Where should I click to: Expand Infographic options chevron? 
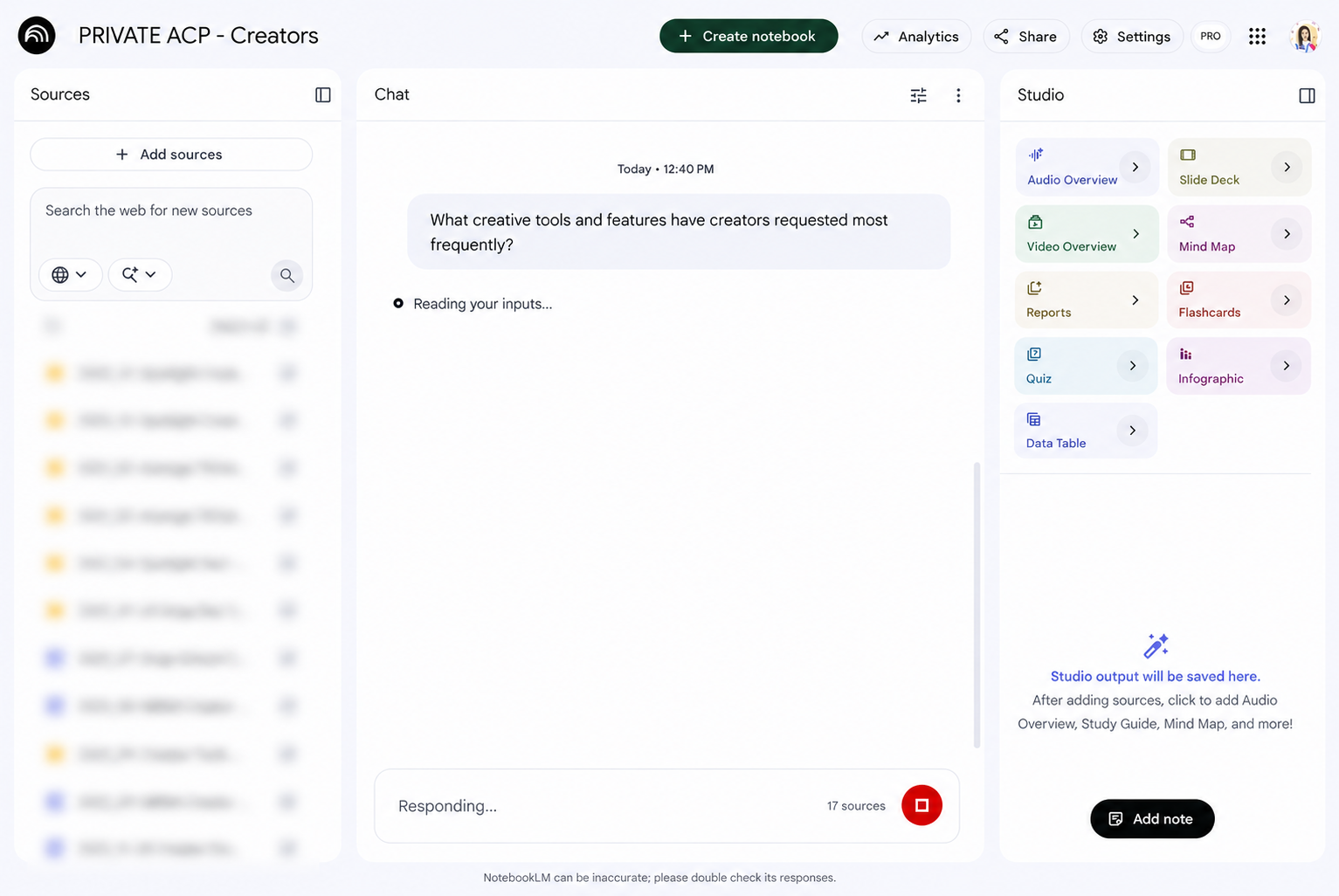tap(1286, 366)
